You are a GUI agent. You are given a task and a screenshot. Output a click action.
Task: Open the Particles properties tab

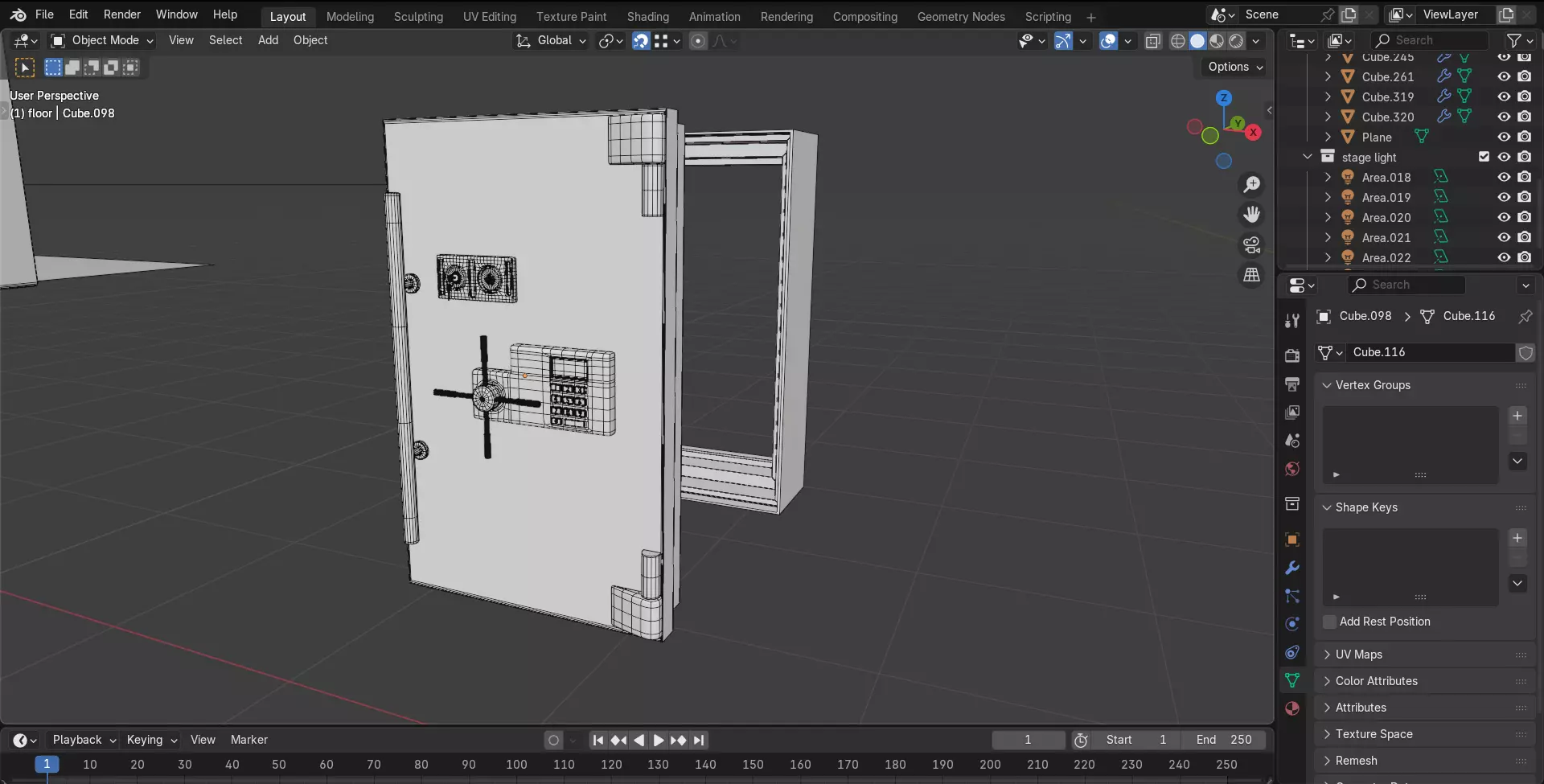click(1292, 596)
